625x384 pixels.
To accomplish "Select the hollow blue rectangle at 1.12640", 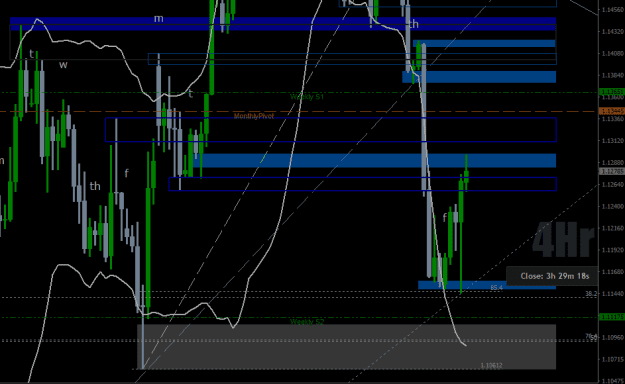I will click(363, 184).
